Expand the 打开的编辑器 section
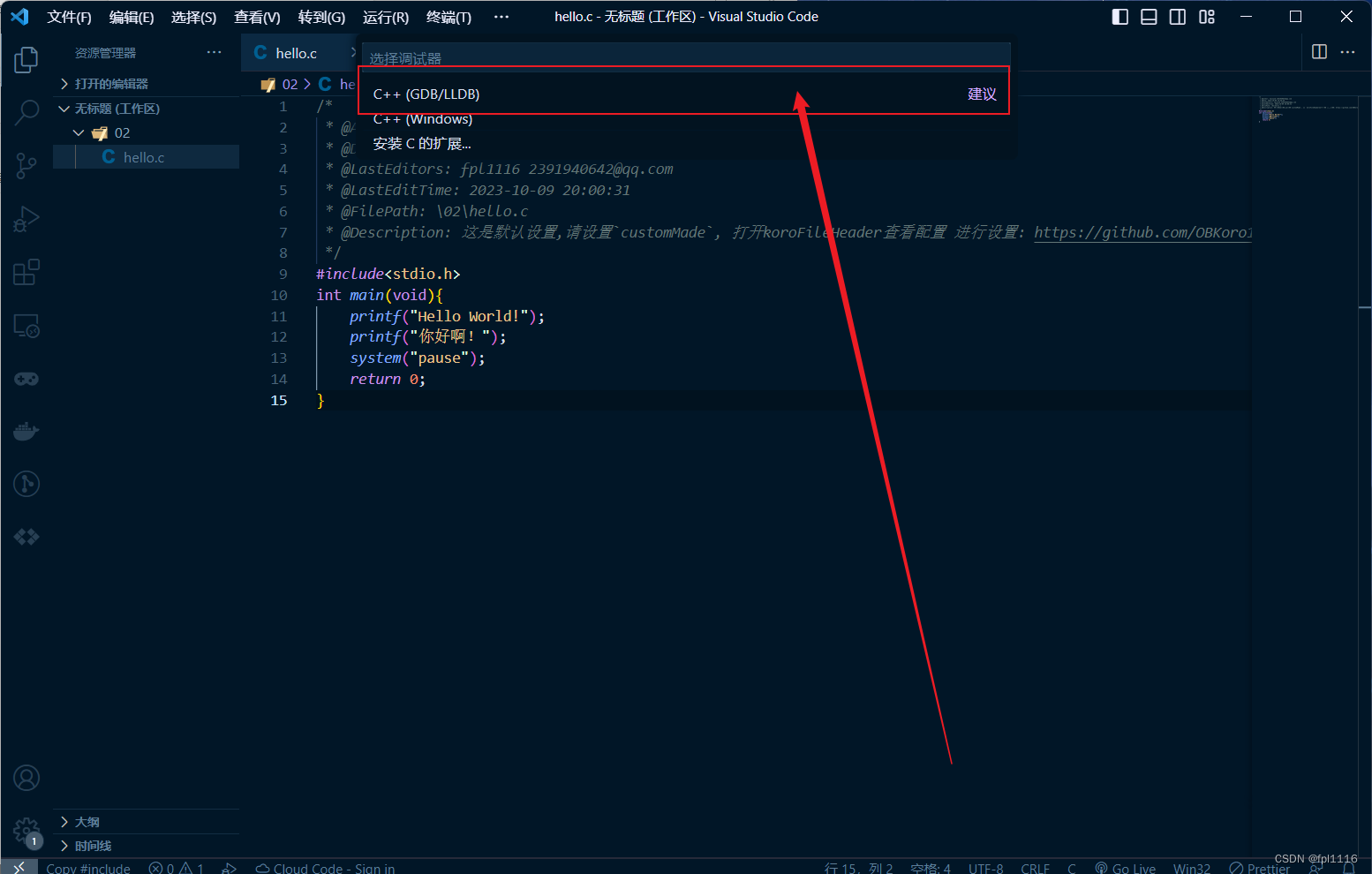This screenshot has height=874, width=1372. [147, 84]
